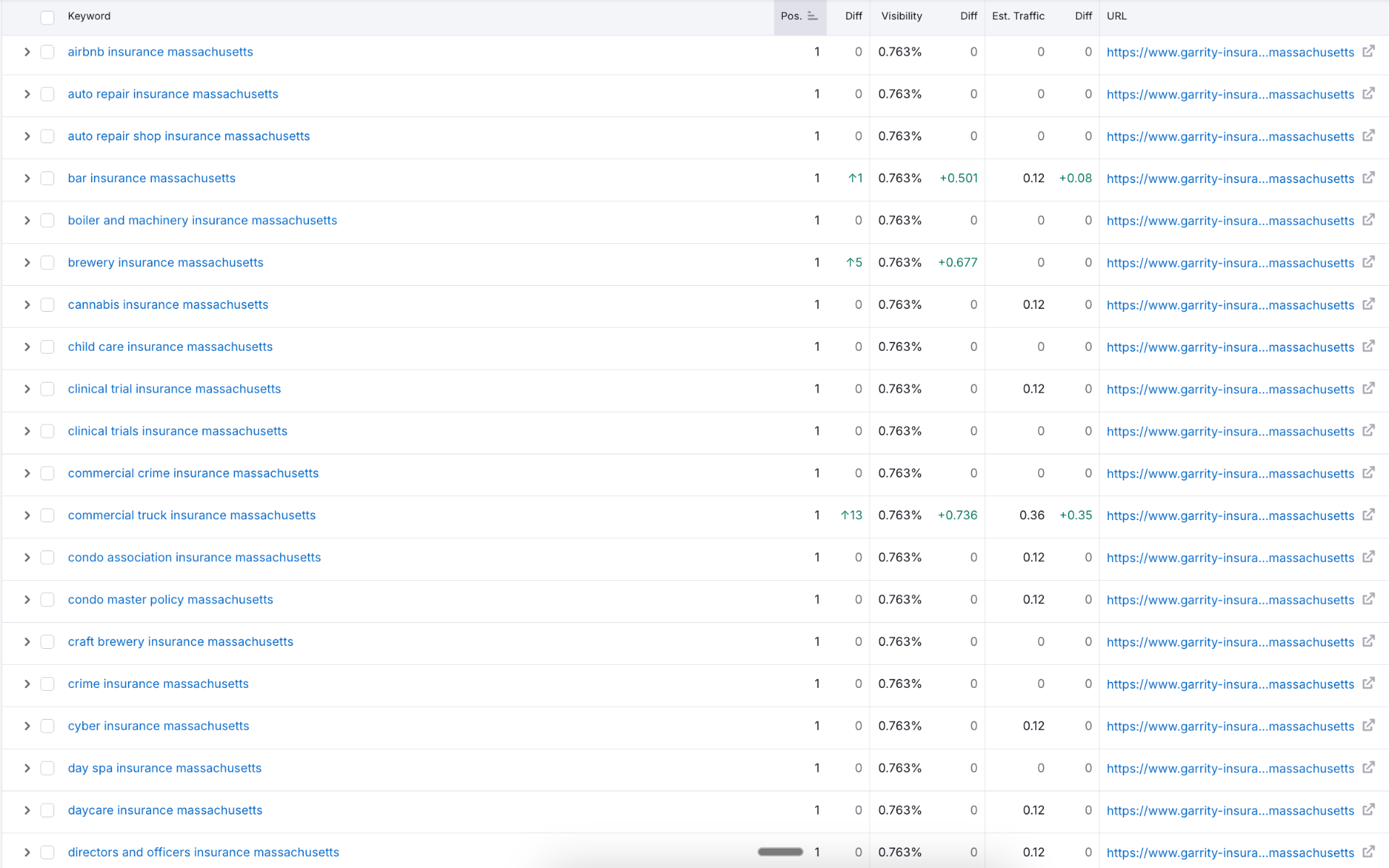Screen dimensions: 1389x868
Task: Tick the cyber insurance massachusetts checkbox
Action: [47, 726]
